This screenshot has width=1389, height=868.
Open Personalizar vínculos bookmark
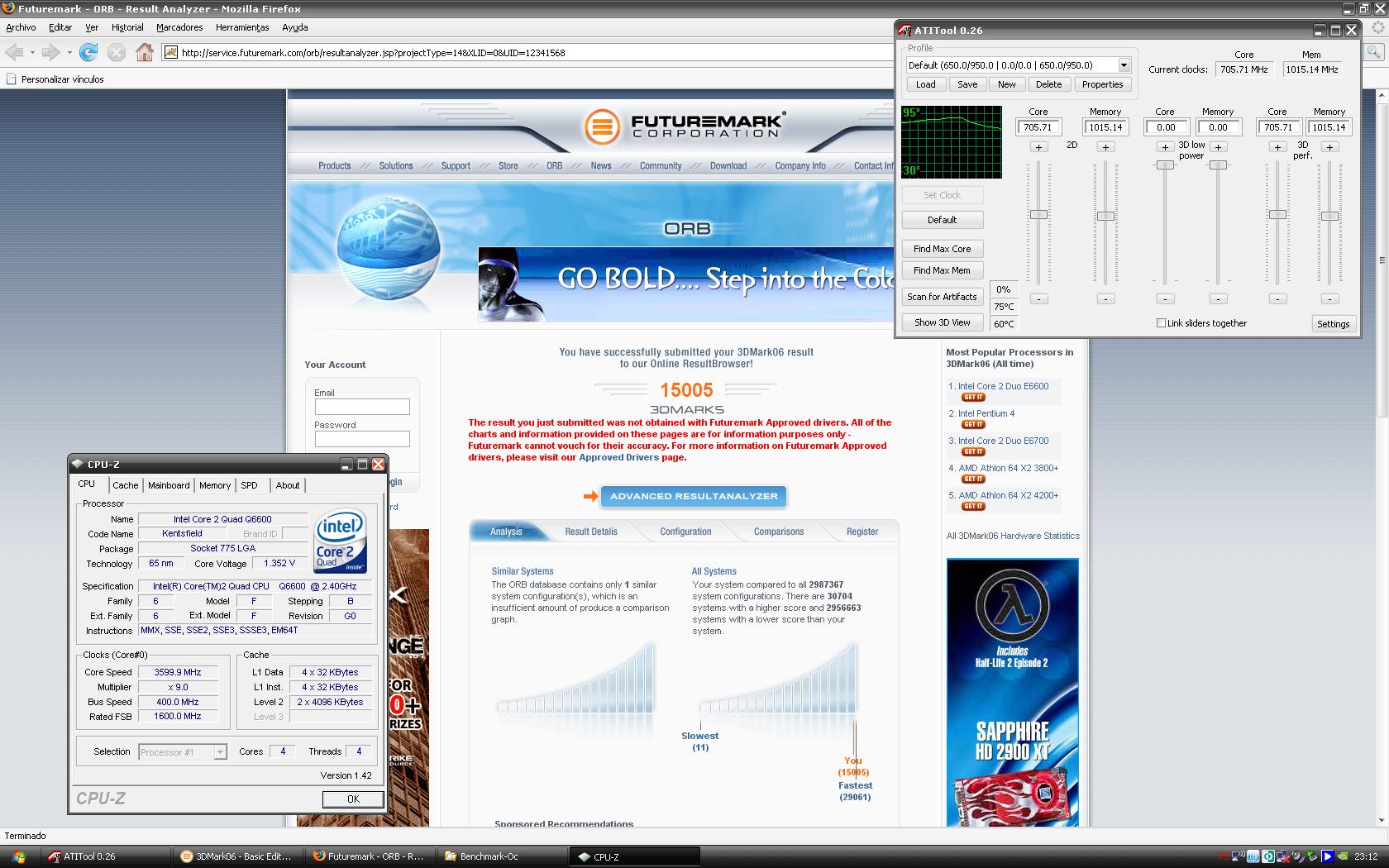(x=55, y=79)
